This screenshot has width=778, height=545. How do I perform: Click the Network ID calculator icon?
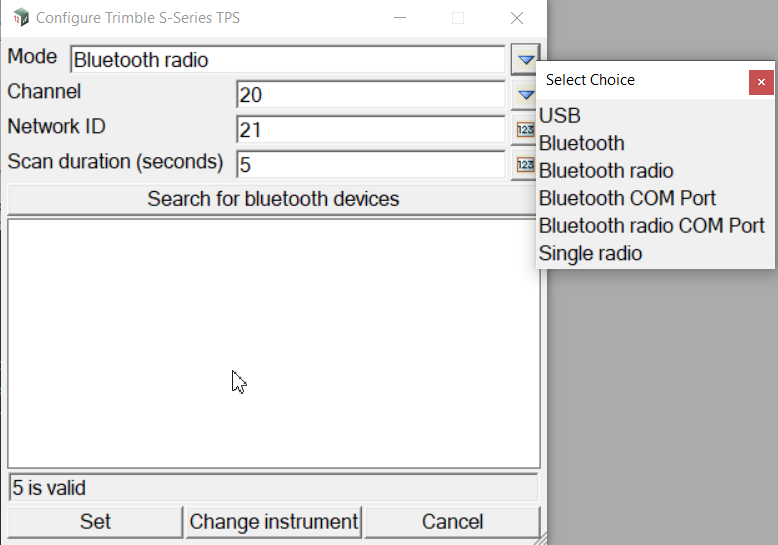click(524, 130)
